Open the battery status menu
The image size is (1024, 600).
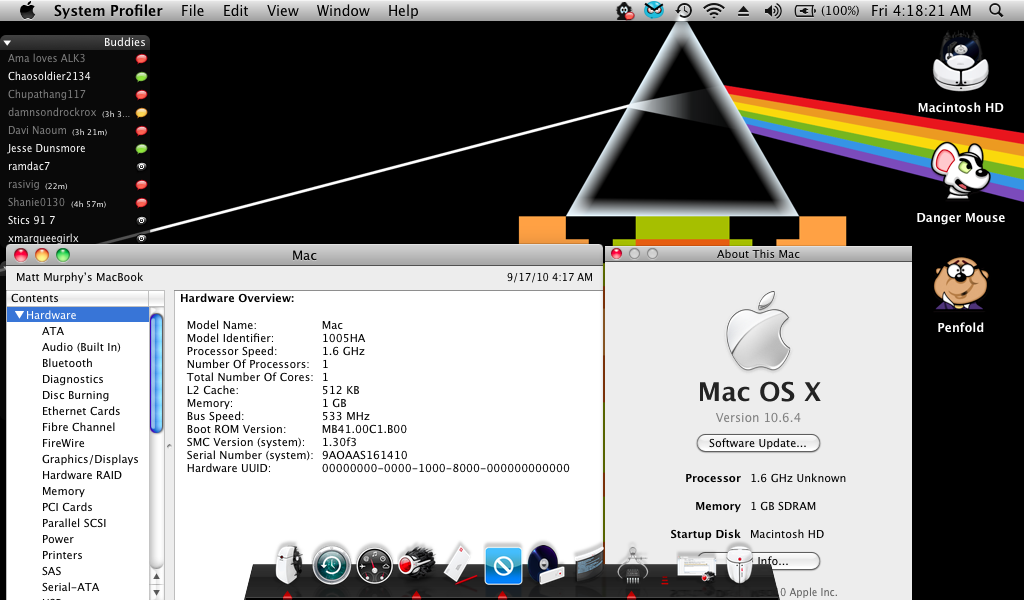point(826,10)
